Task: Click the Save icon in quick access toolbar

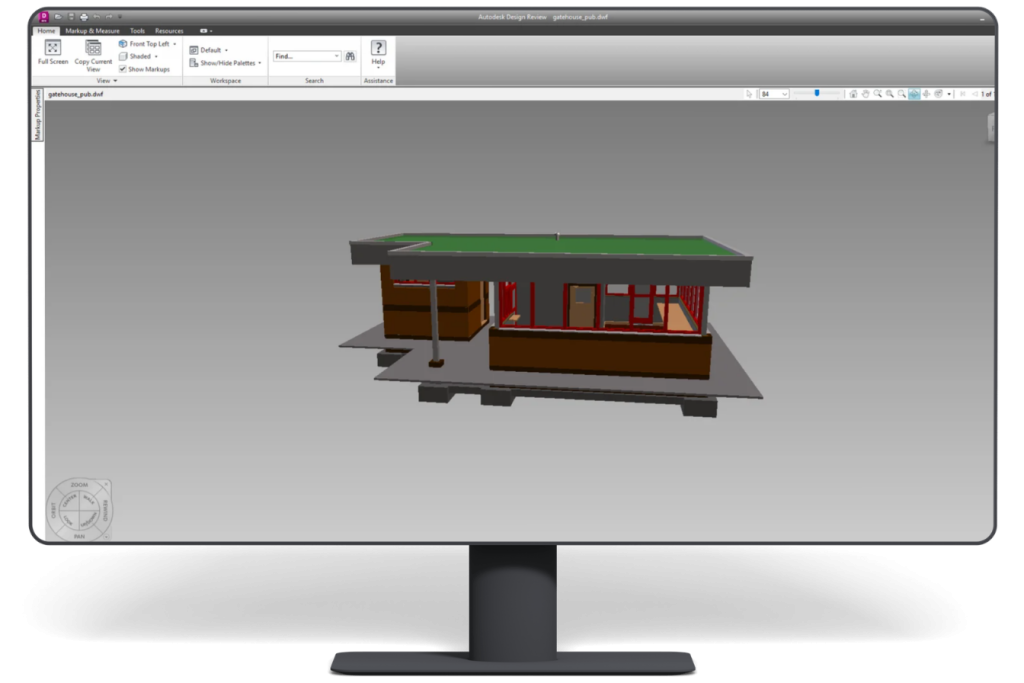Action: click(71, 17)
